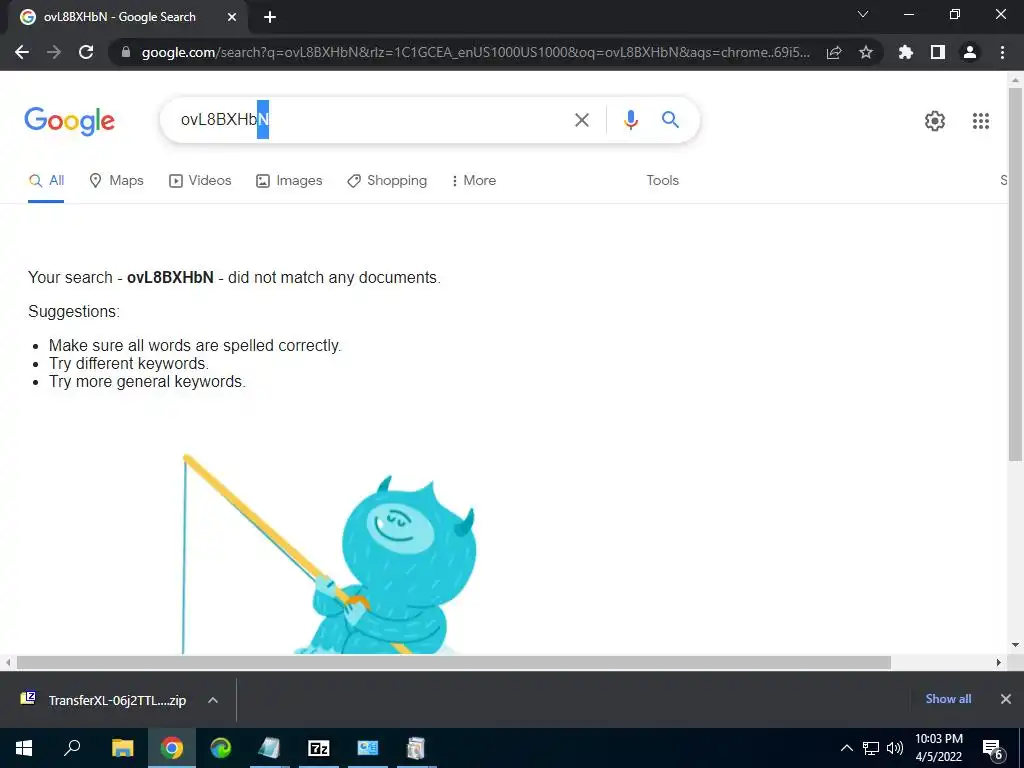The height and width of the screenshot is (768, 1024).
Task: Click the forward navigation arrow
Action: click(54, 52)
